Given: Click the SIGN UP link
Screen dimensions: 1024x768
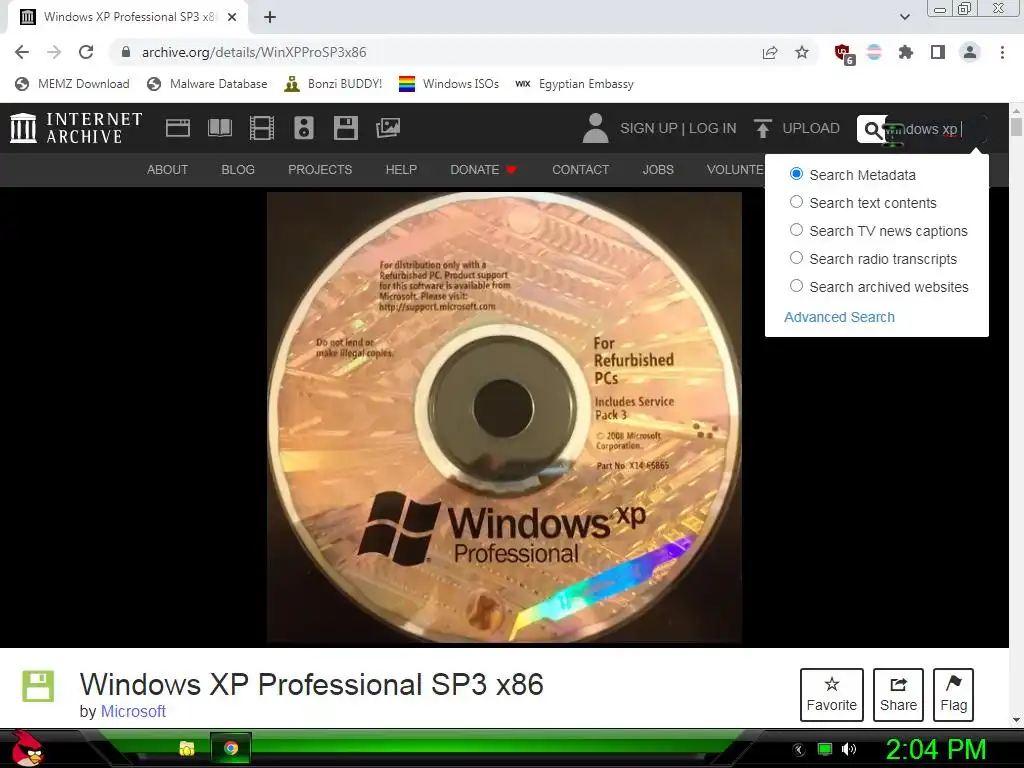Looking at the screenshot, I should [648, 128].
